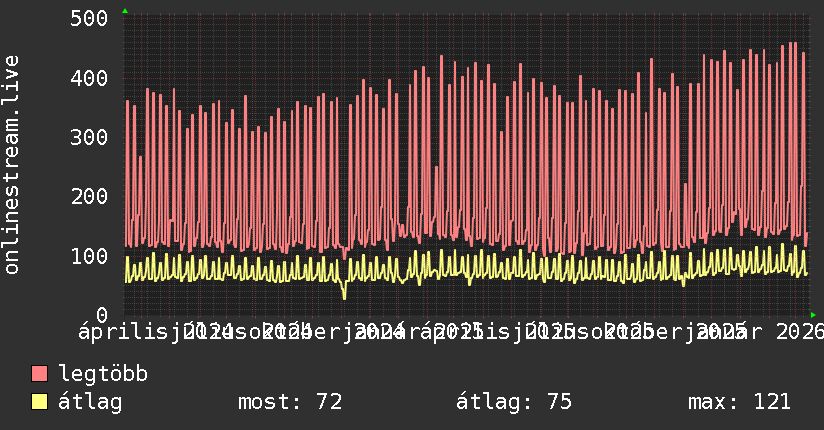Select the átlag legend label beside the yellow swatch
This screenshot has width=824, height=430.
90,402
